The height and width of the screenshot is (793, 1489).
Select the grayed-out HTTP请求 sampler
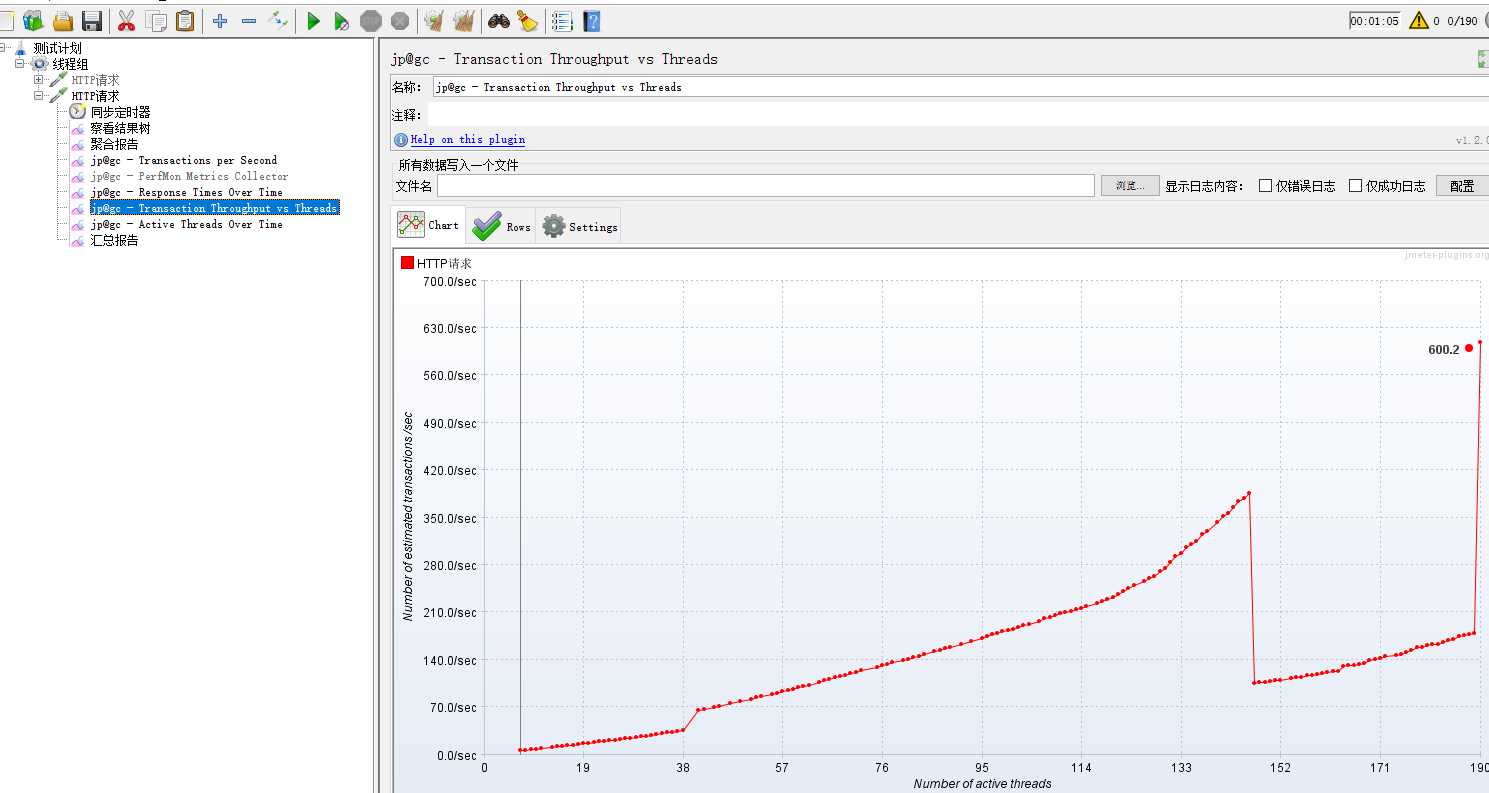95,80
